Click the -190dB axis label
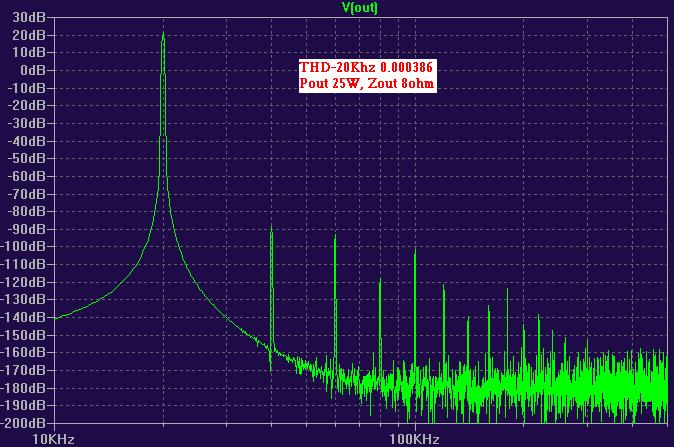Screen dimensions: 674x447 (23, 405)
